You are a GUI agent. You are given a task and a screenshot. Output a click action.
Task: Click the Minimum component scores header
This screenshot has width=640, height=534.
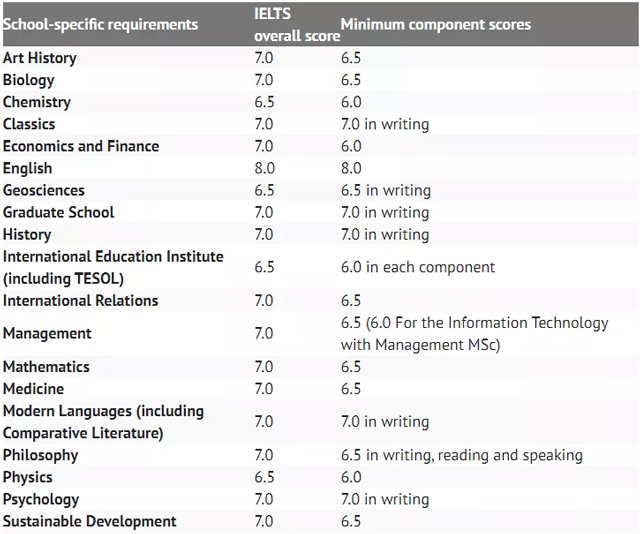tap(436, 24)
